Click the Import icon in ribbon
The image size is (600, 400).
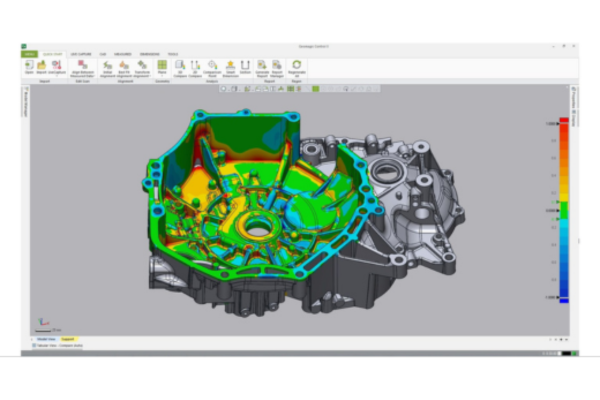(41, 65)
